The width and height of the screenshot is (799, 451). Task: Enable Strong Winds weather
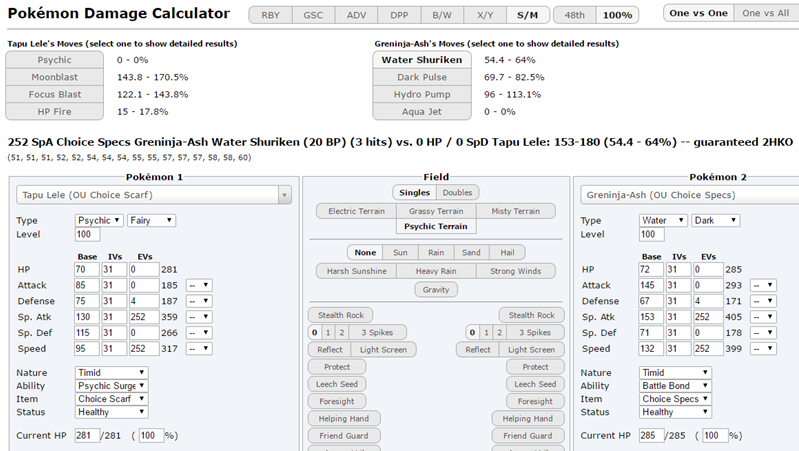516,271
